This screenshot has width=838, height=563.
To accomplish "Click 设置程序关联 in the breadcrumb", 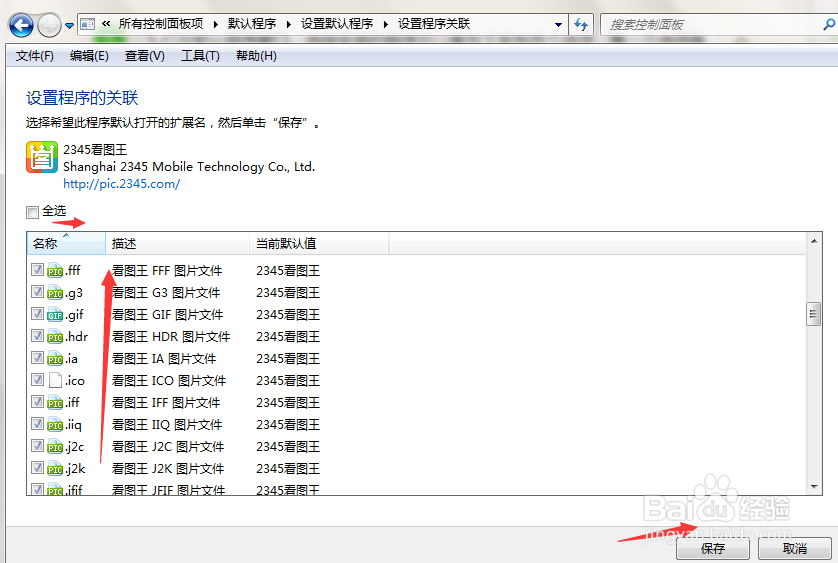I will (x=434, y=24).
